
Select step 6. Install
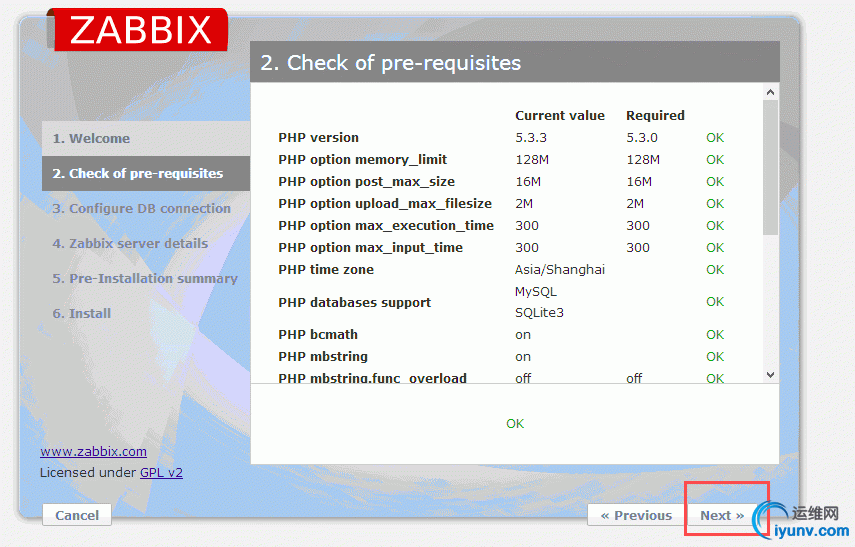pyautogui.click(x=82, y=314)
